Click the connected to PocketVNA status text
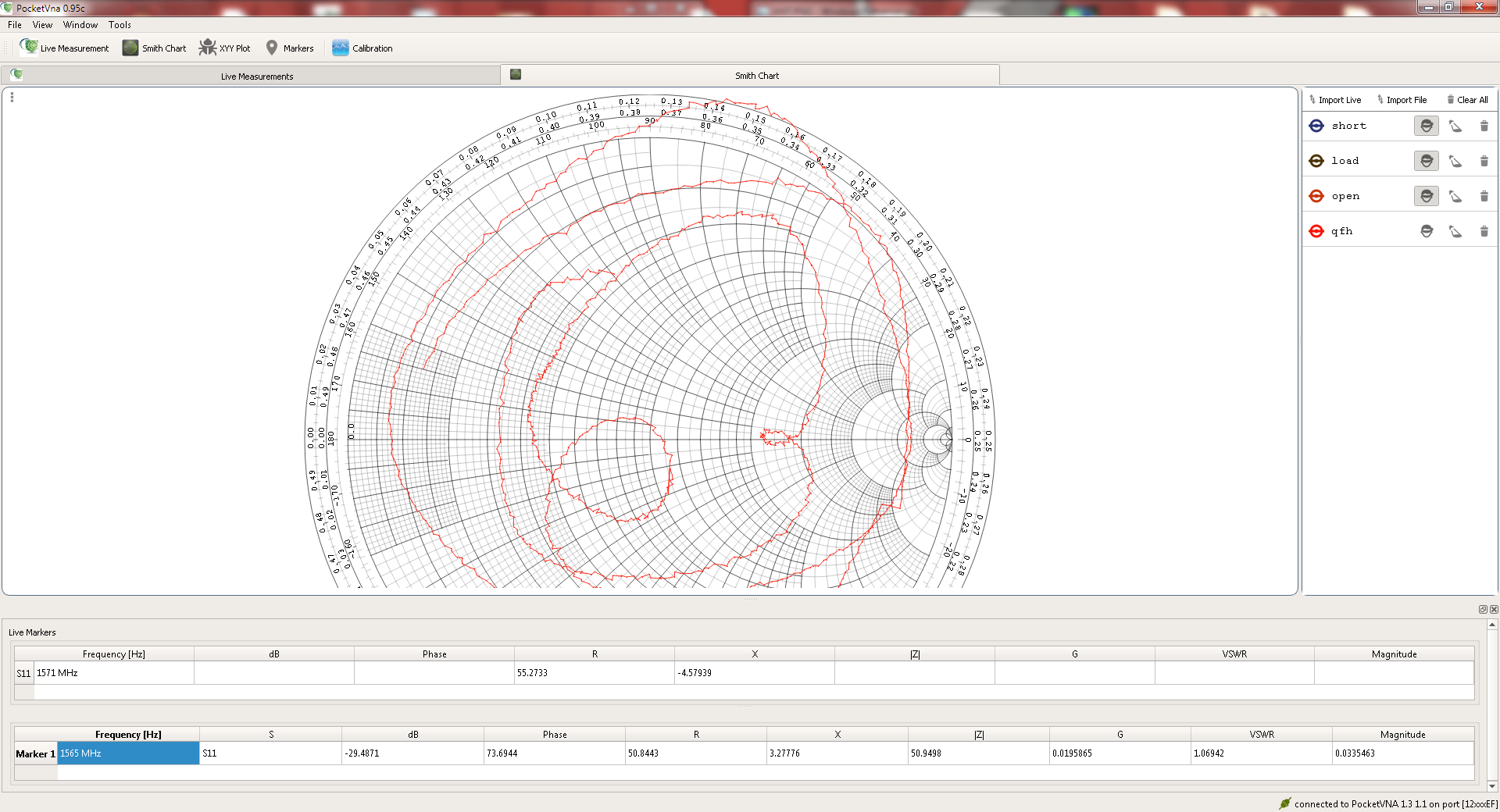This screenshot has height=812, width=1500. point(1396,804)
